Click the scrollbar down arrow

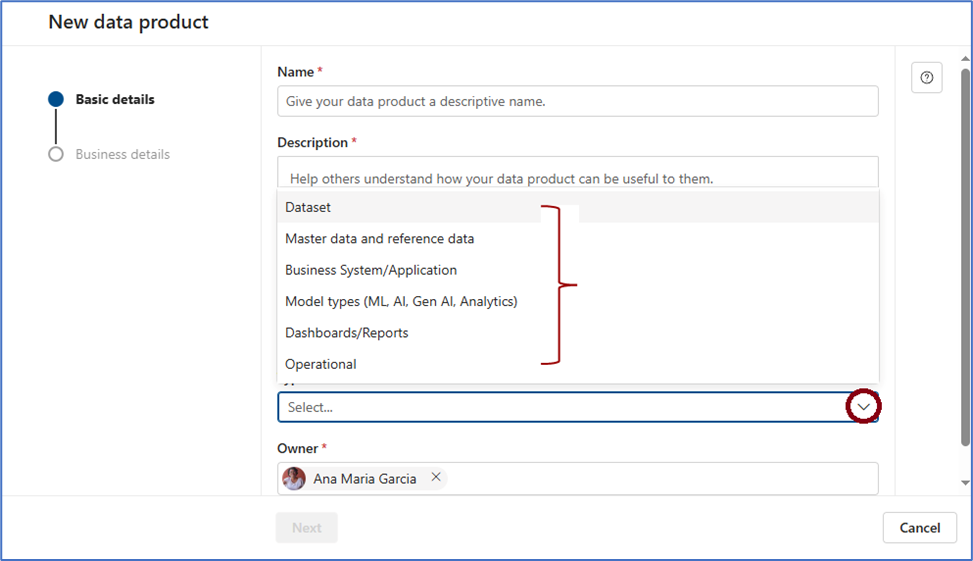coord(965,483)
